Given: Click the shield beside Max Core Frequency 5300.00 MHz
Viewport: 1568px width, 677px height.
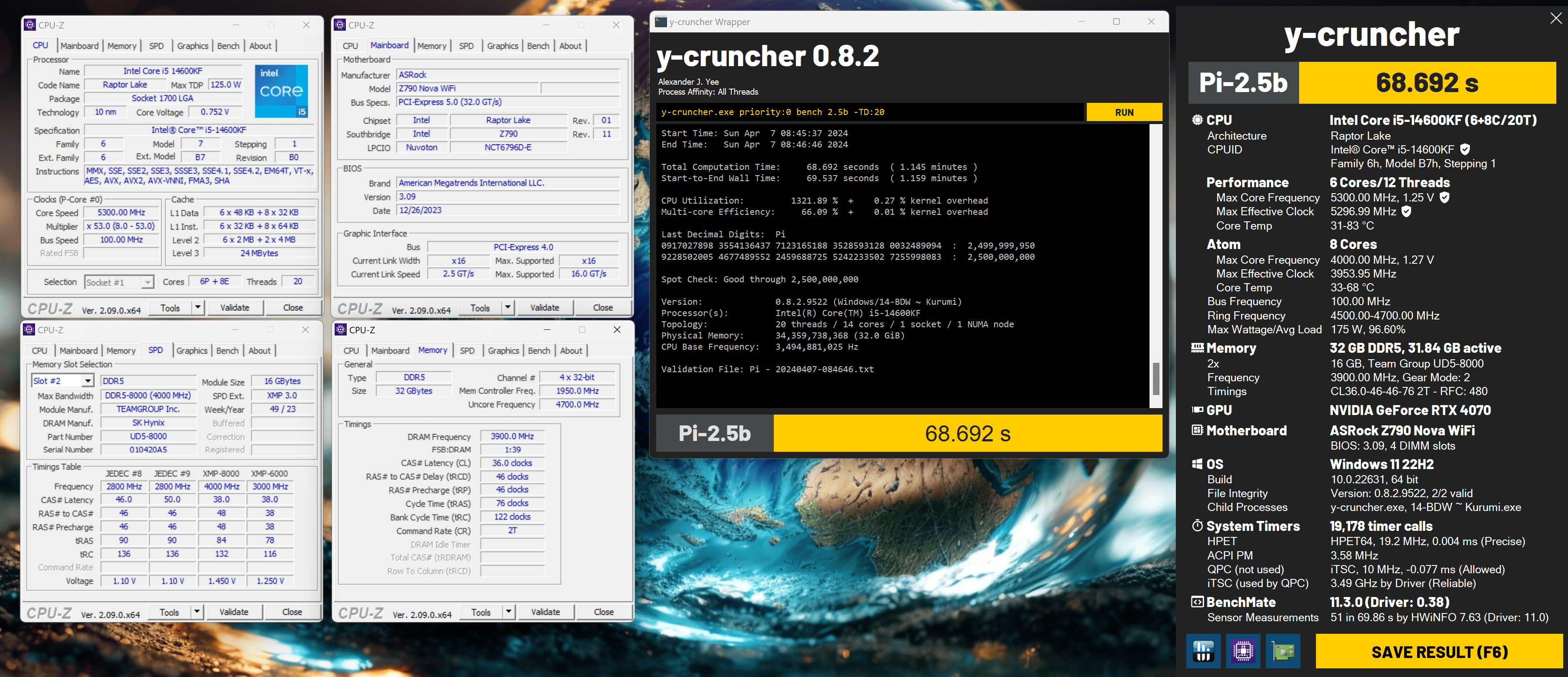Looking at the screenshot, I should pyautogui.click(x=1444, y=197).
